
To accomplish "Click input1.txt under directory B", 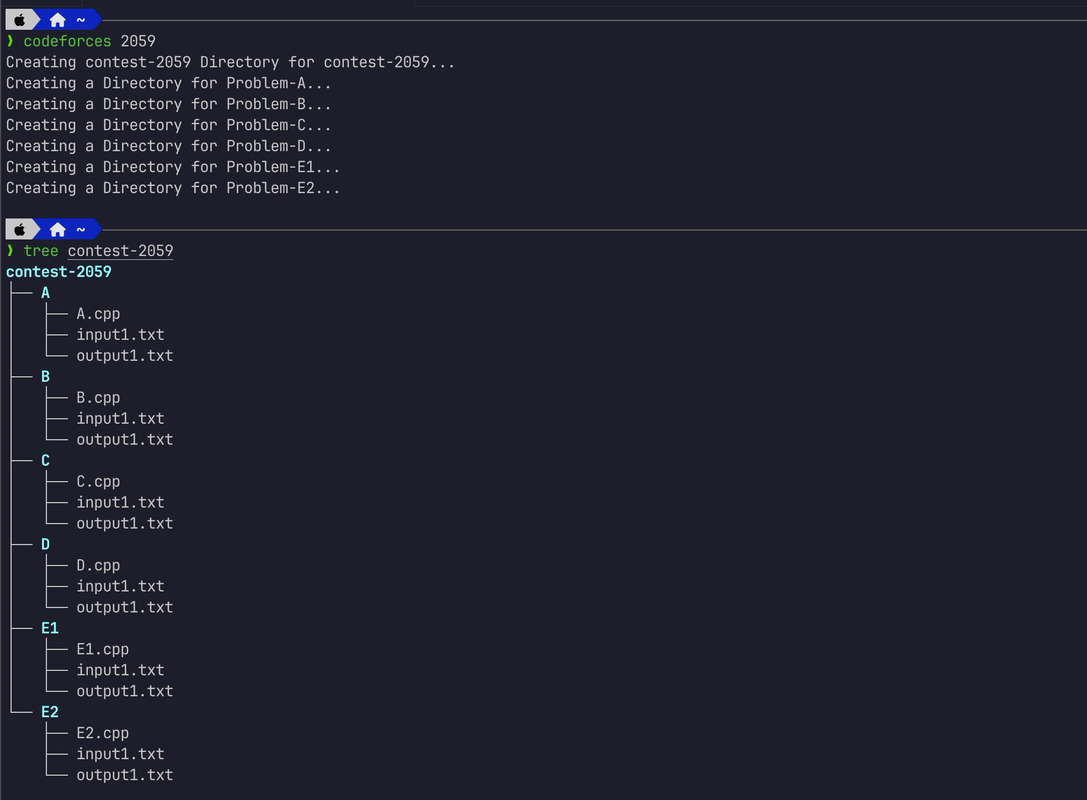I will click(121, 419).
